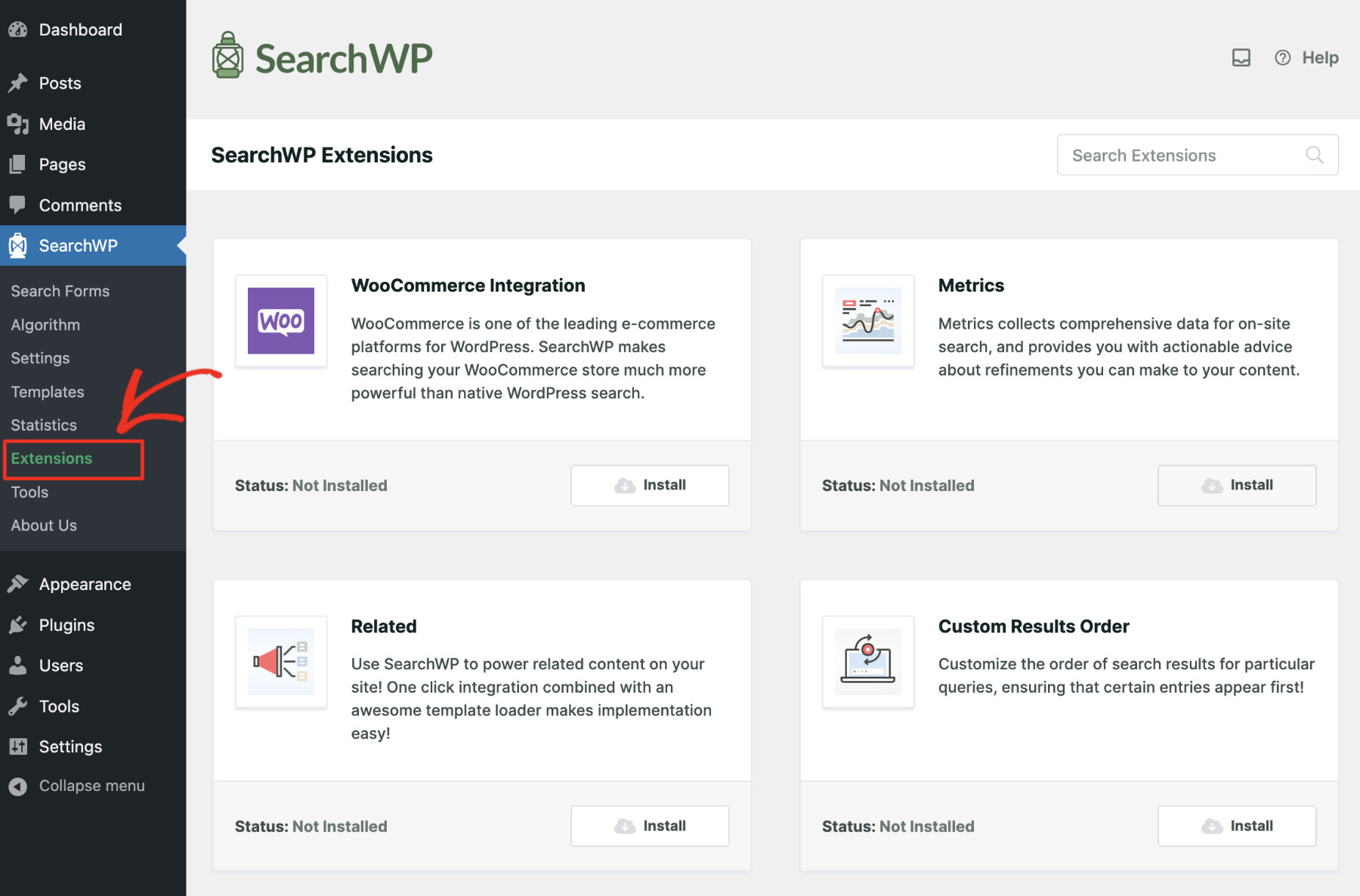Click the Dashboard gauge icon
Screen dimensions: 1360x896
(x=18, y=29)
